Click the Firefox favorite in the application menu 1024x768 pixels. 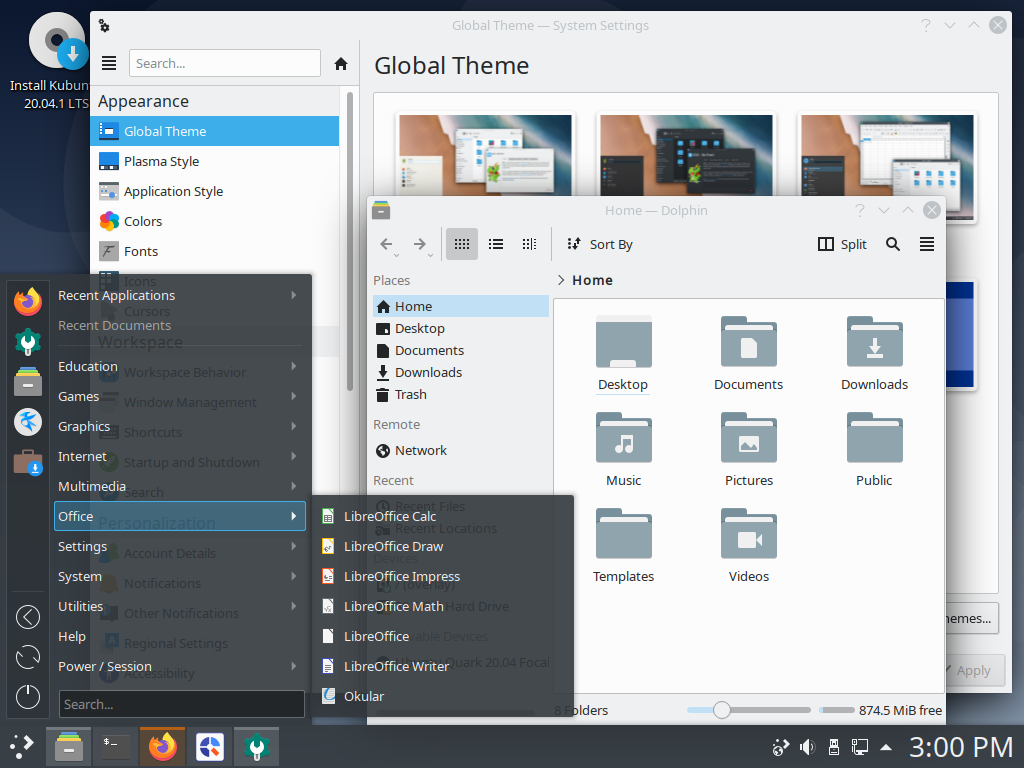tap(28, 302)
